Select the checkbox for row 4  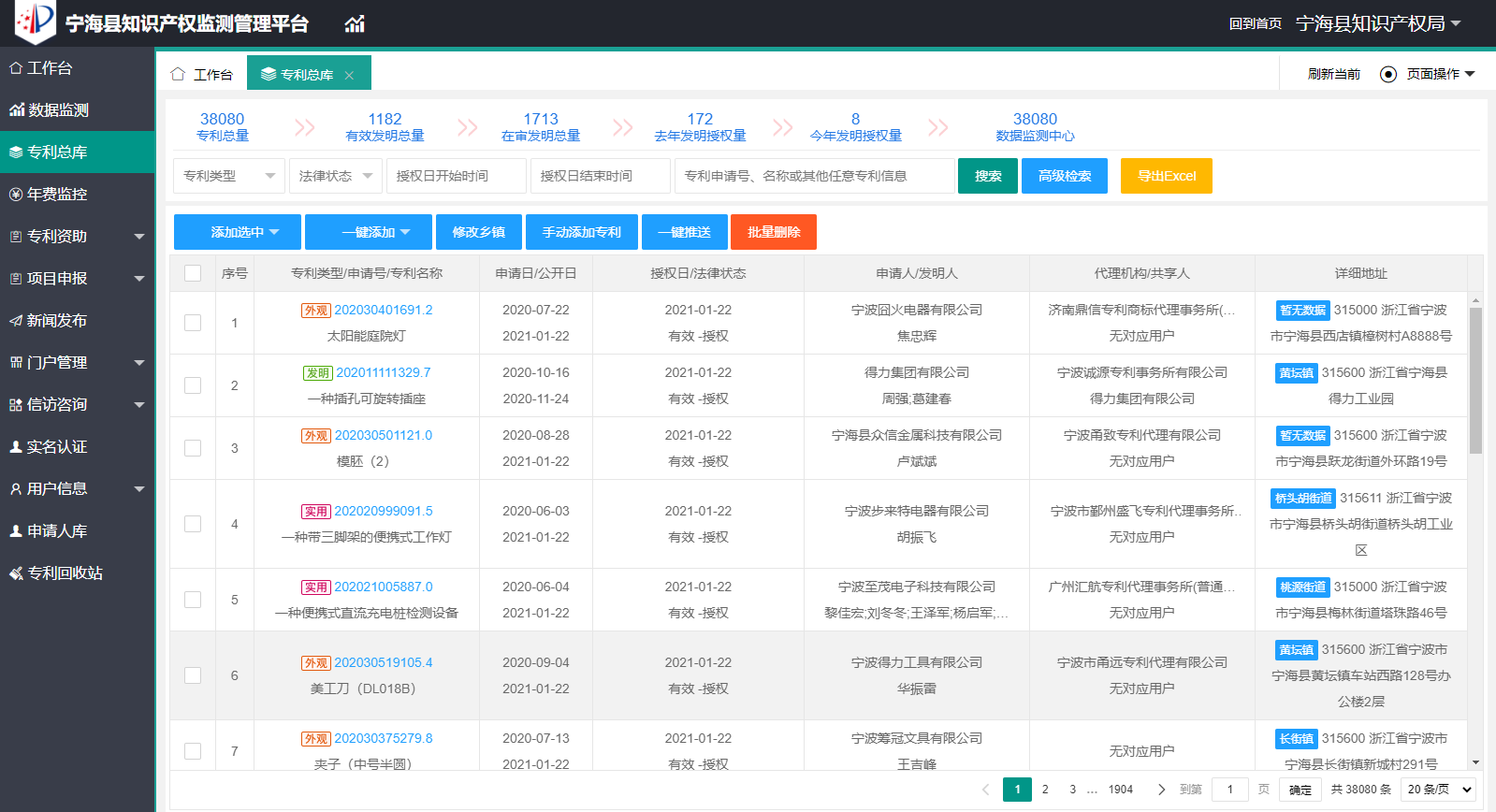click(x=193, y=524)
